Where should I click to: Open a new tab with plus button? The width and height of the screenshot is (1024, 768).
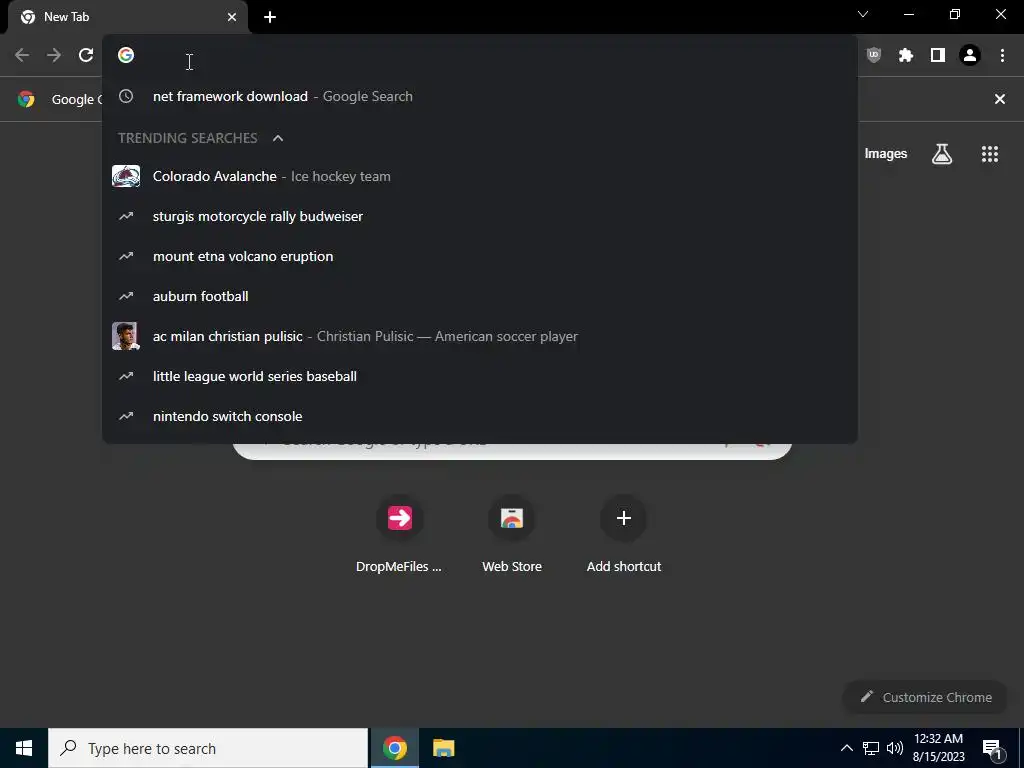270,17
